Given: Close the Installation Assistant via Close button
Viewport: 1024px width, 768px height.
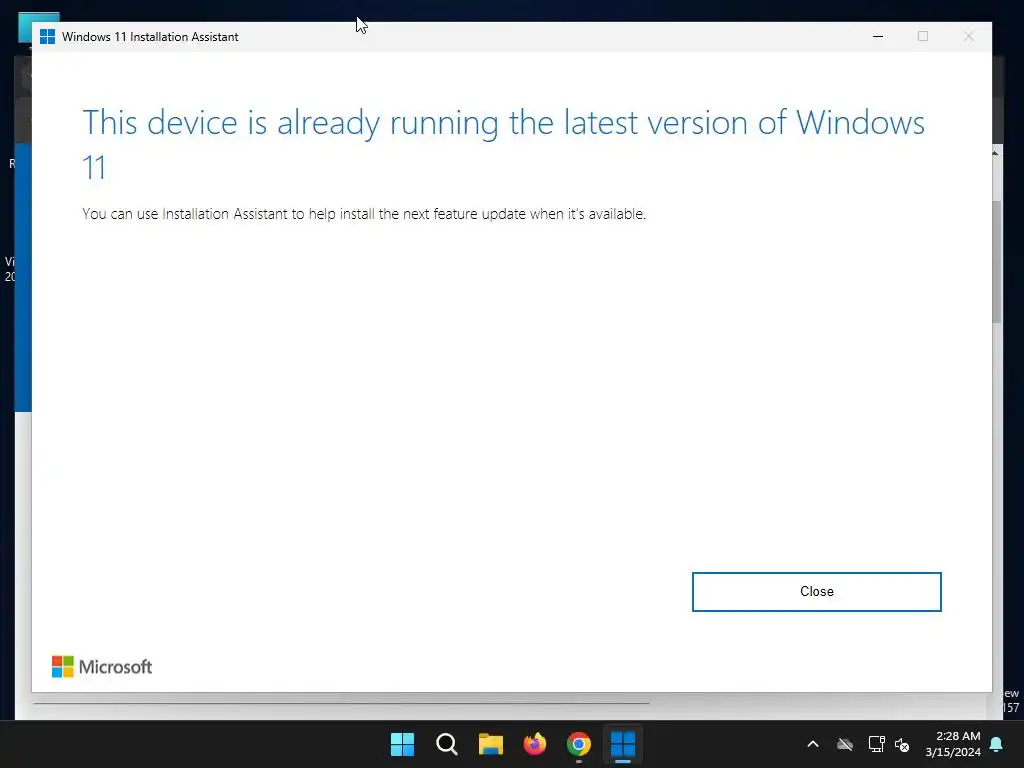Looking at the screenshot, I should 816,592.
